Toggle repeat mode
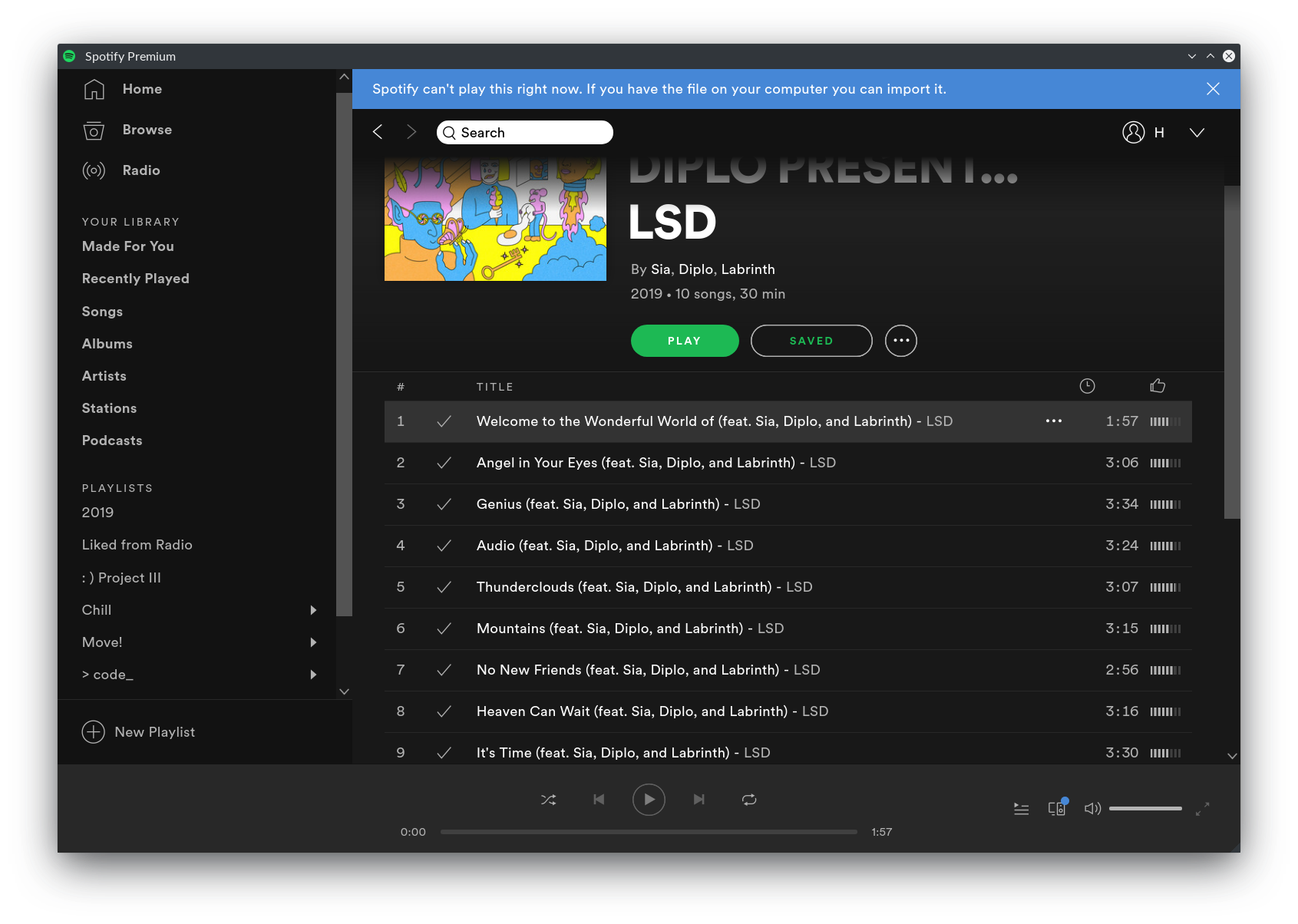 click(x=749, y=800)
